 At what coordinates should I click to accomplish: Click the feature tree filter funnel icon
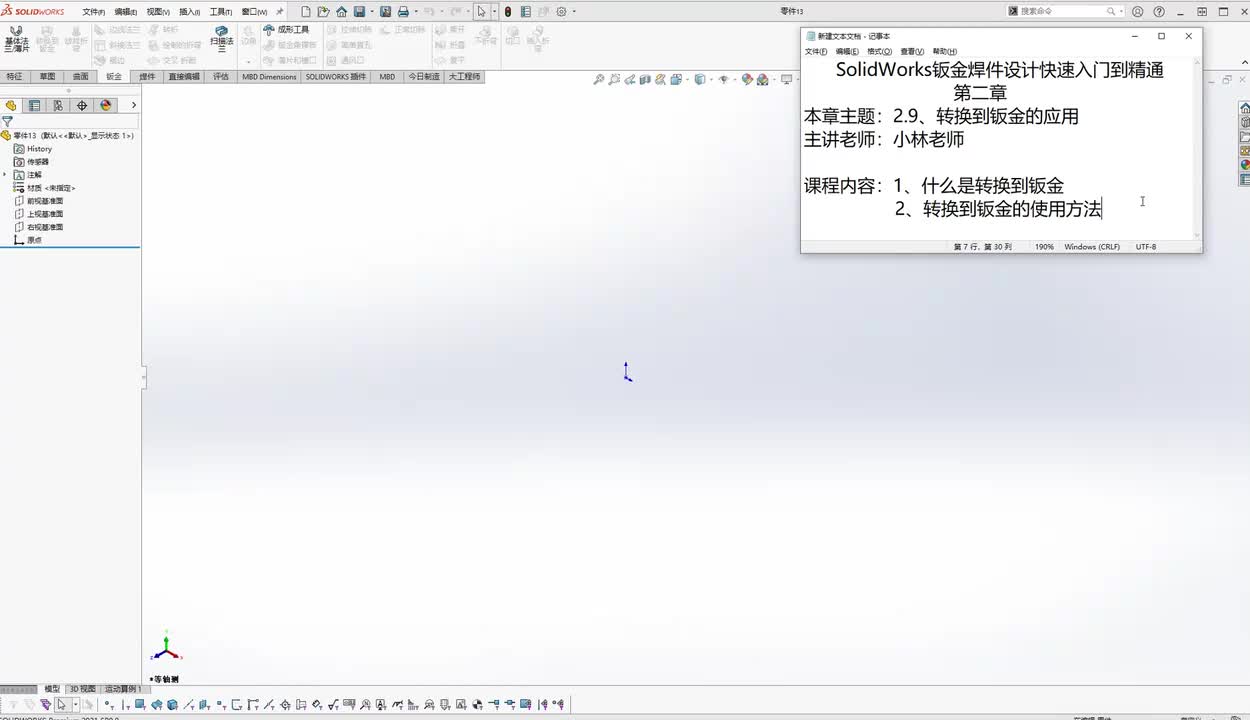pos(7,121)
